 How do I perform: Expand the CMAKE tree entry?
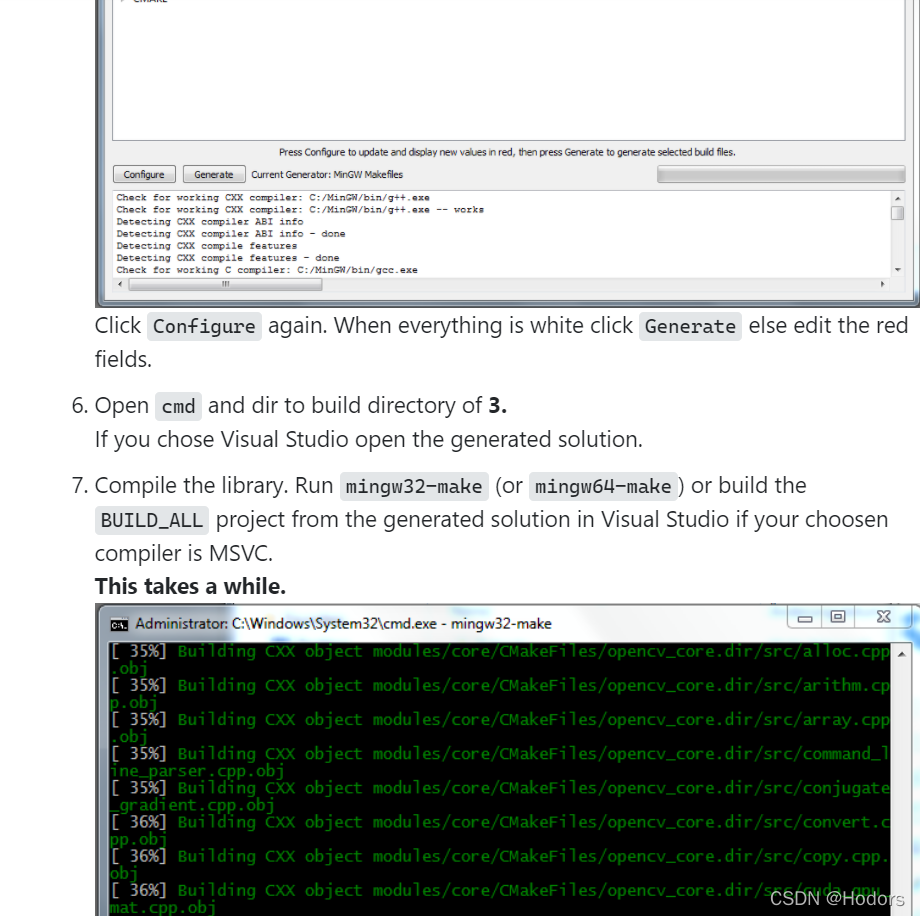click(125, 3)
